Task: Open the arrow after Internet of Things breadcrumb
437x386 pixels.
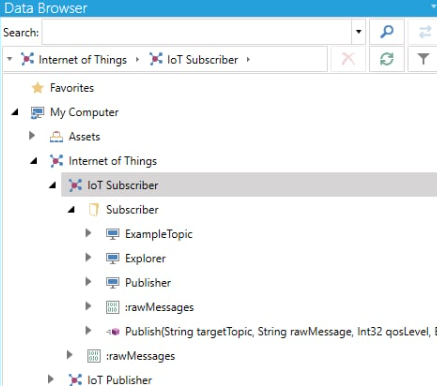Action: (x=137, y=60)
